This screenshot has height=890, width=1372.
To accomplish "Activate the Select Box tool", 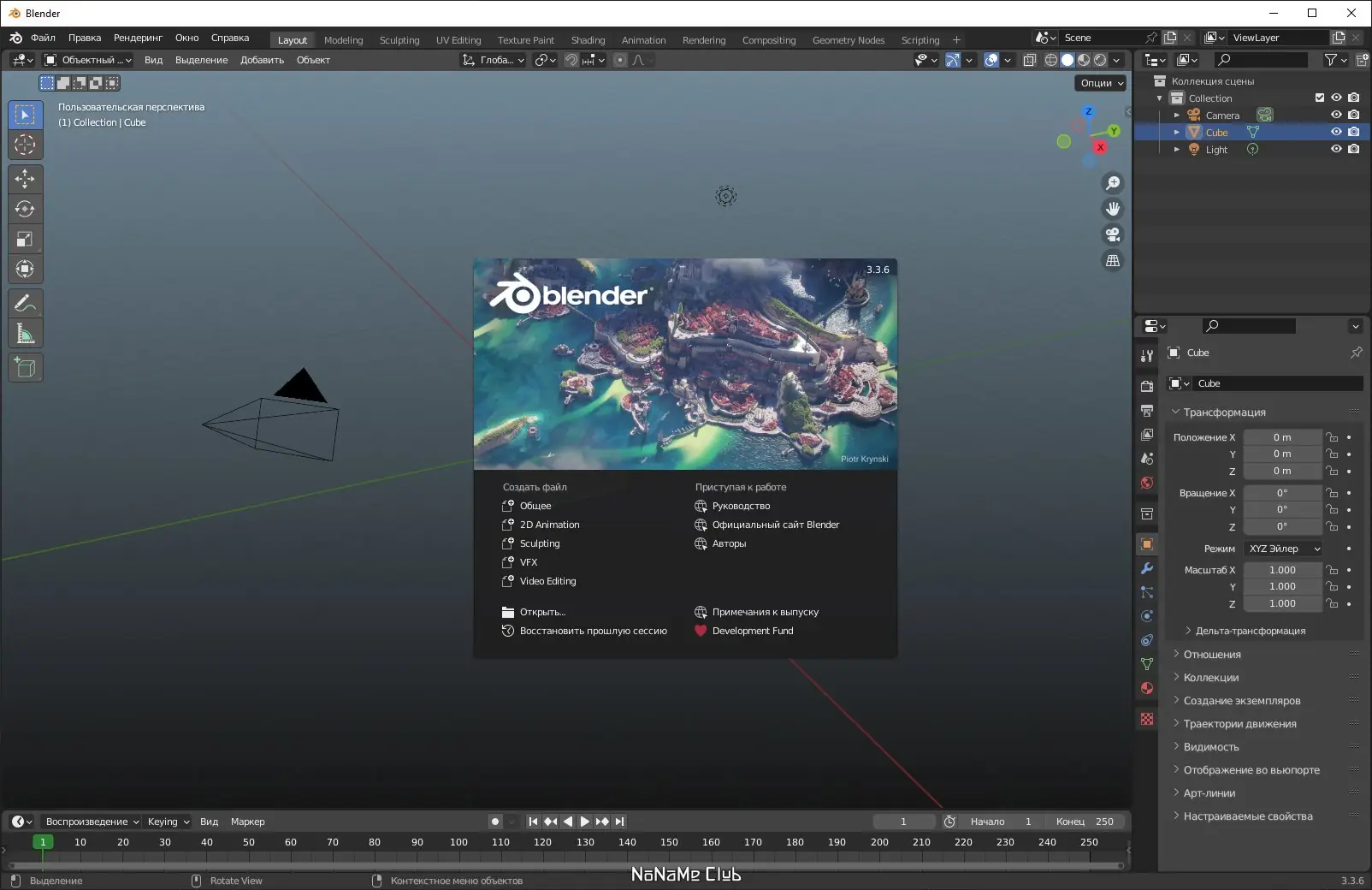I will point(25,115).
